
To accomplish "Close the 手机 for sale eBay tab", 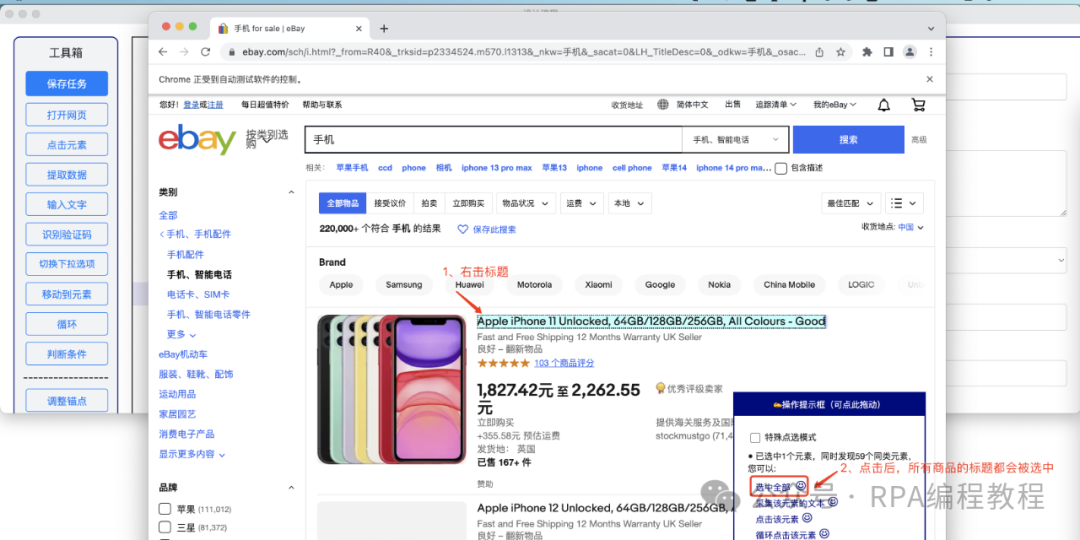I will [x=359, y=28].
